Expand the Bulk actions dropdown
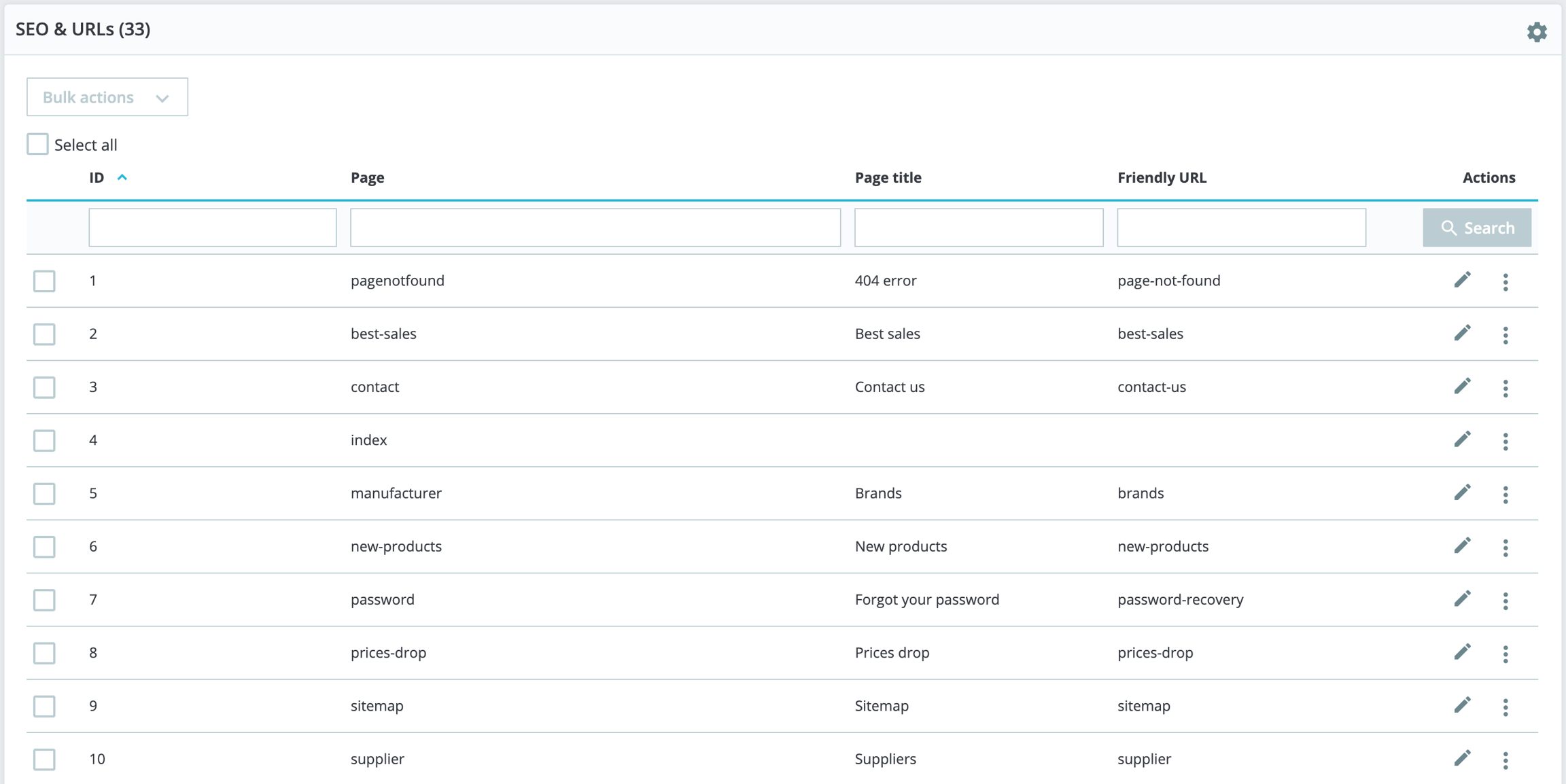The width and height of the screenshot is (1566, 784). [107, 97]
